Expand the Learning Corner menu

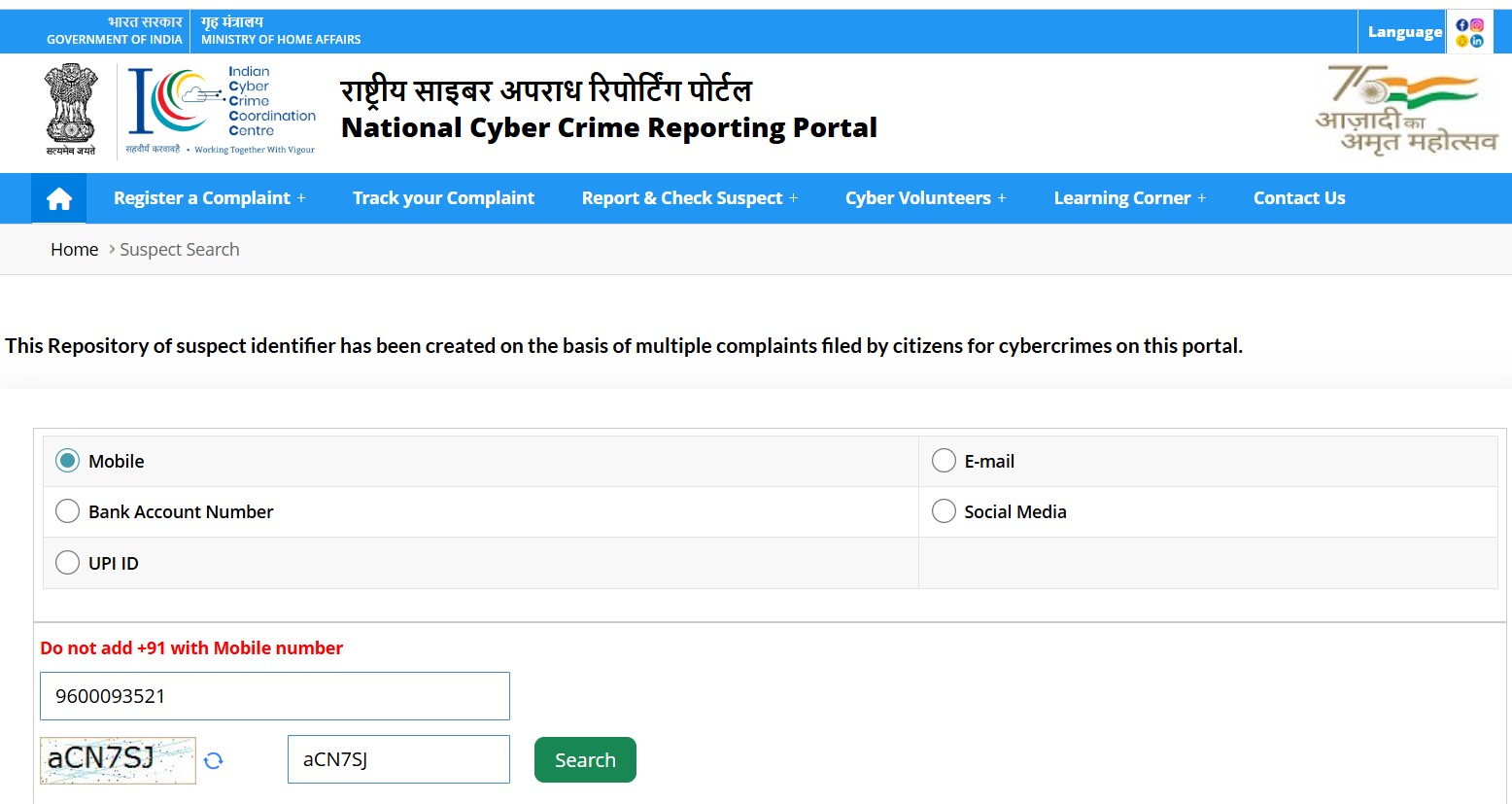(1130, 198)
